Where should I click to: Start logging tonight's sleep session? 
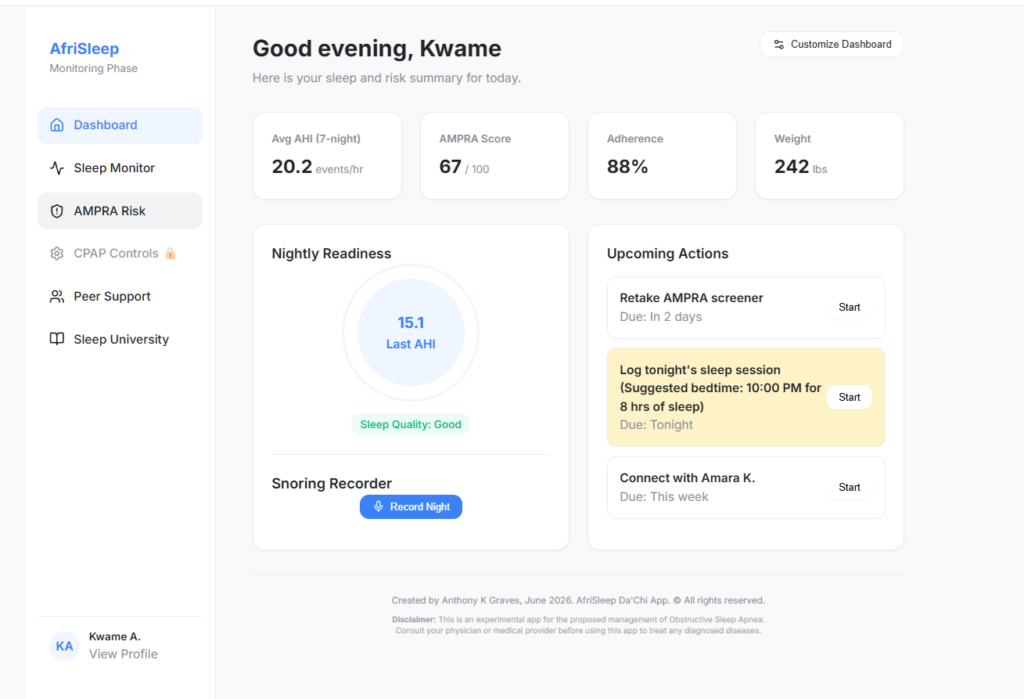click(x=849, y=397)
